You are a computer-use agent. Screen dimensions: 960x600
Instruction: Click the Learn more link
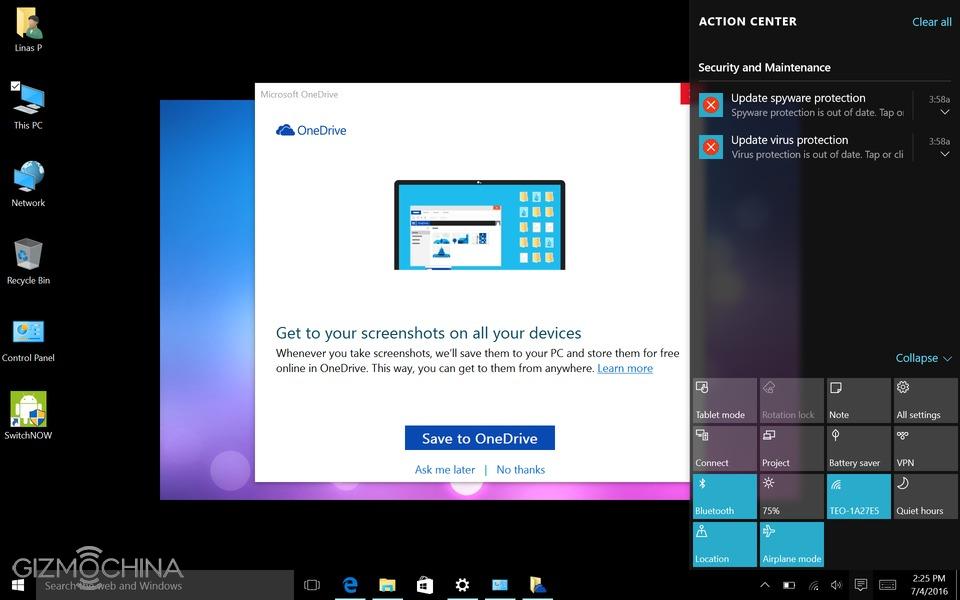pos(625,368)
